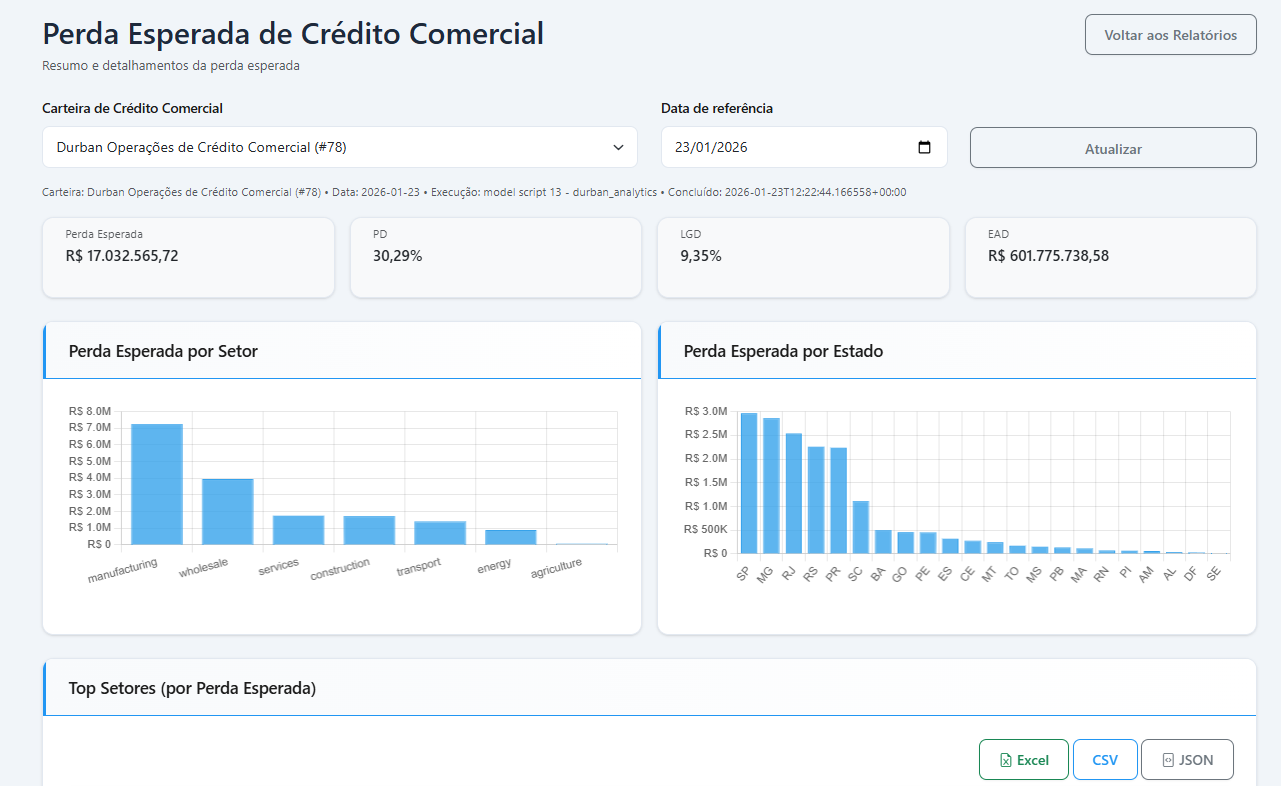
Task: Click the BA bar in state chart
Action: (x=883, y=541)
